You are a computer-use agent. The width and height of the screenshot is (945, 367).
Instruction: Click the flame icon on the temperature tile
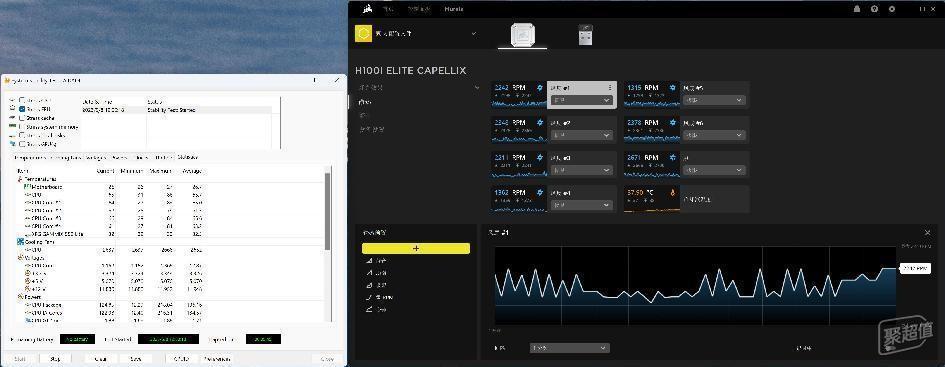click(673, 193)
